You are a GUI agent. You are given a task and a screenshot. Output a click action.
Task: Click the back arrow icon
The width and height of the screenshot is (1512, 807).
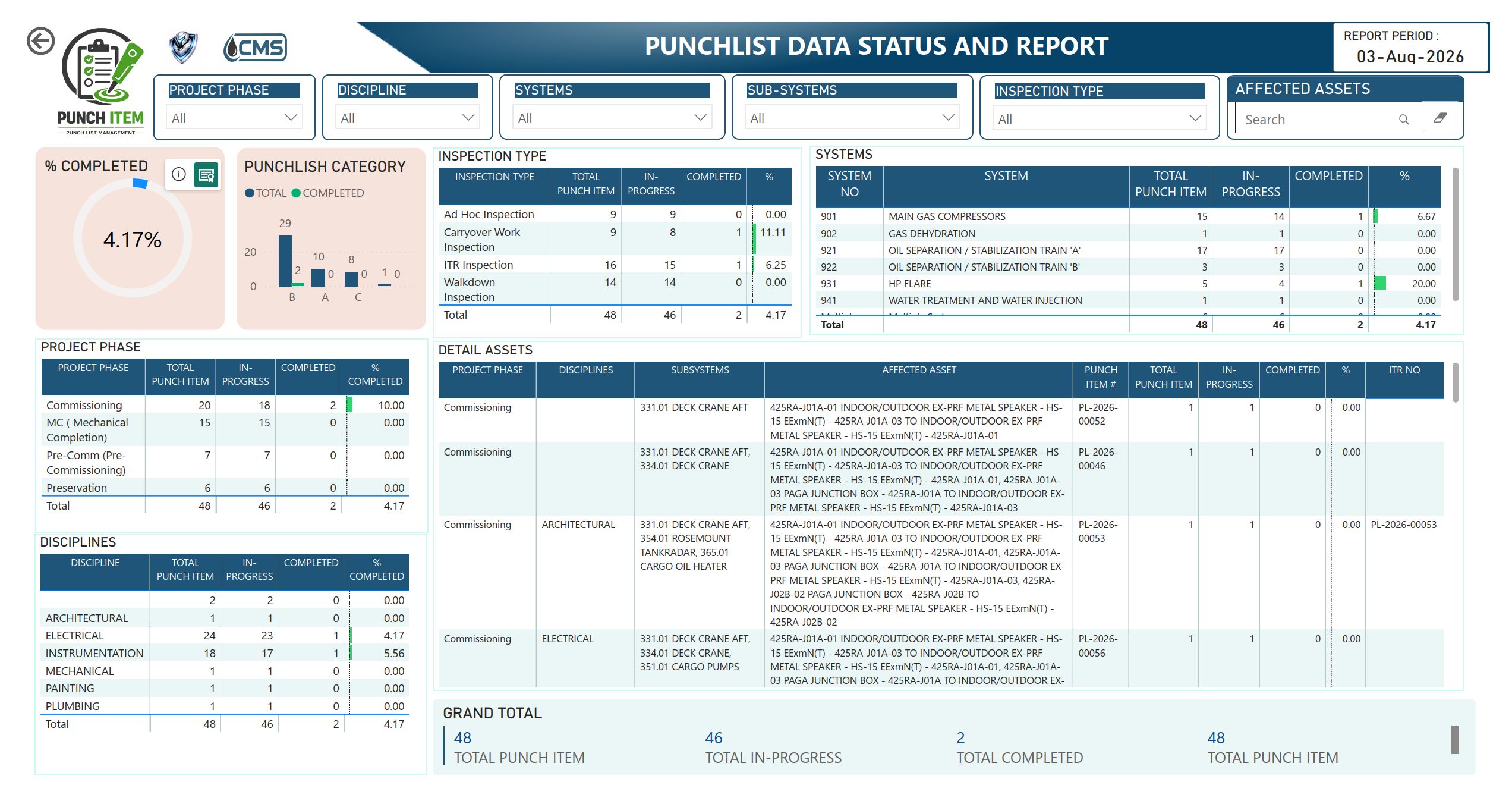(x=41, y=42)
